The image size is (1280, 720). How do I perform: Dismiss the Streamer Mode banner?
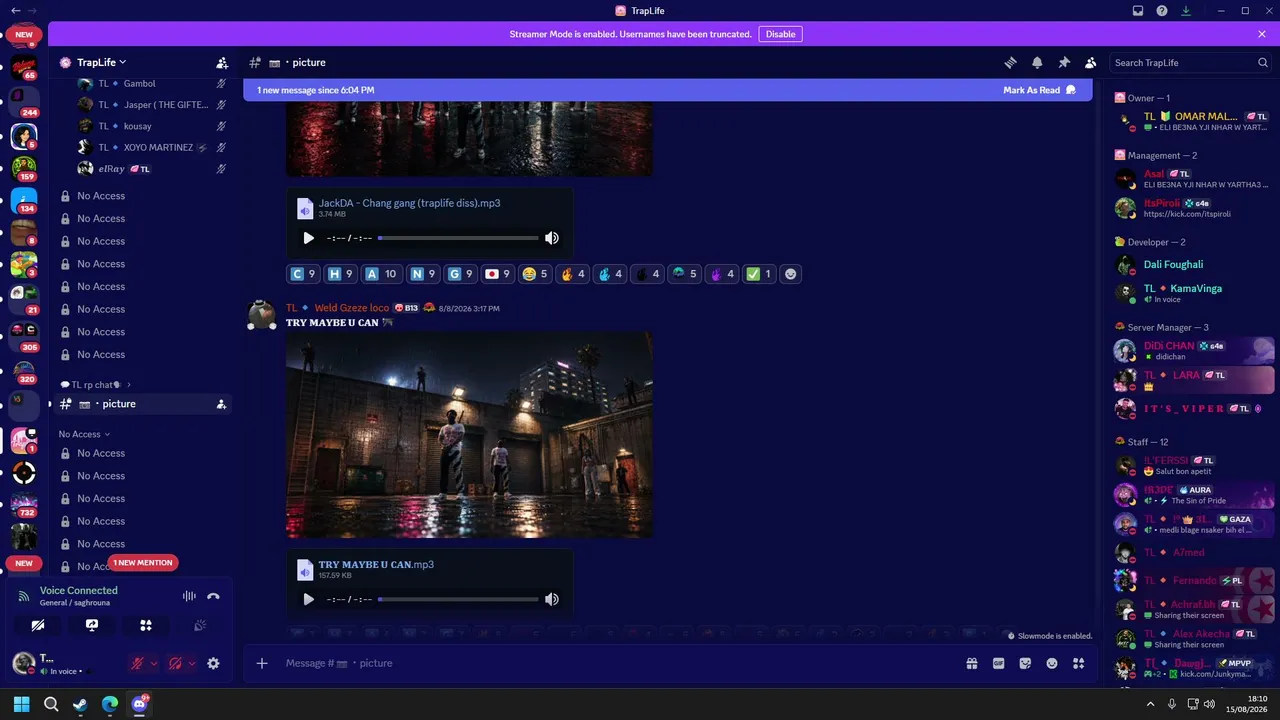1262,34
